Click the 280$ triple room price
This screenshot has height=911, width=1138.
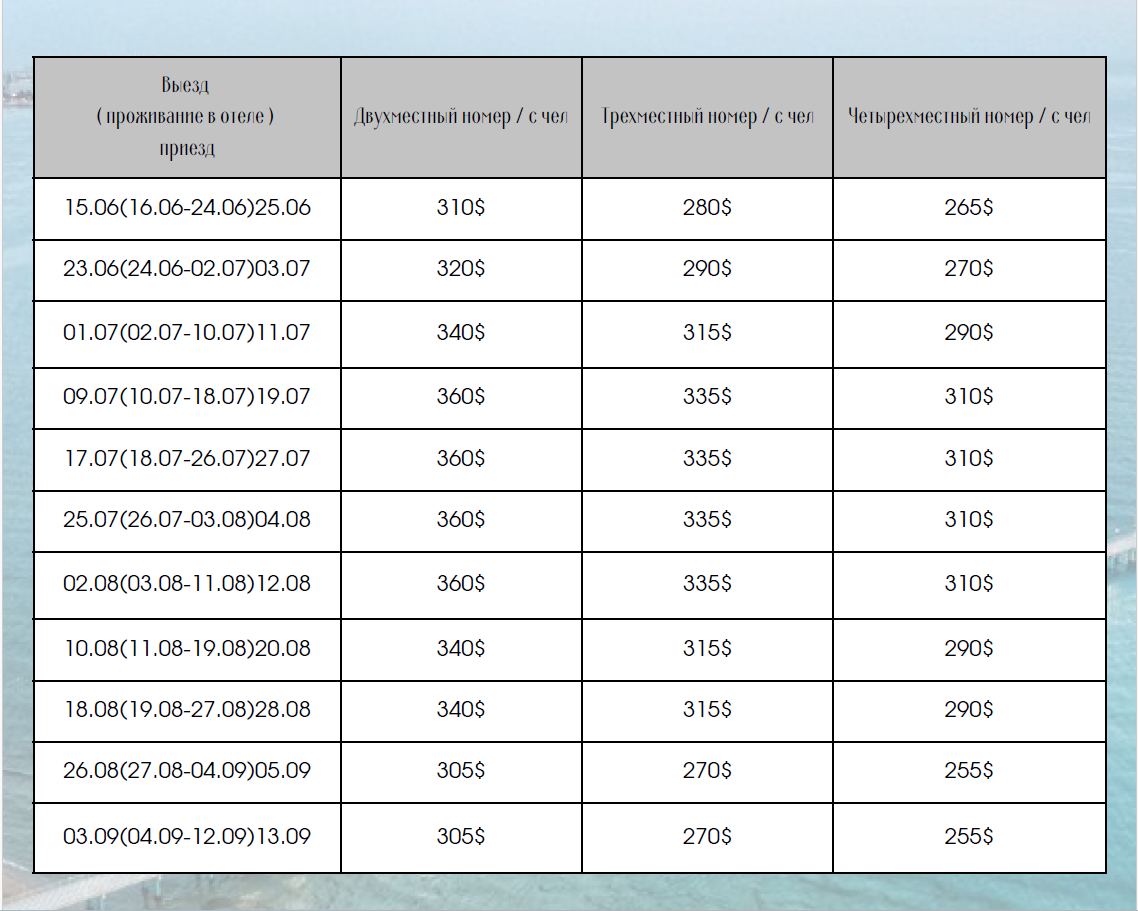(707, 208)
